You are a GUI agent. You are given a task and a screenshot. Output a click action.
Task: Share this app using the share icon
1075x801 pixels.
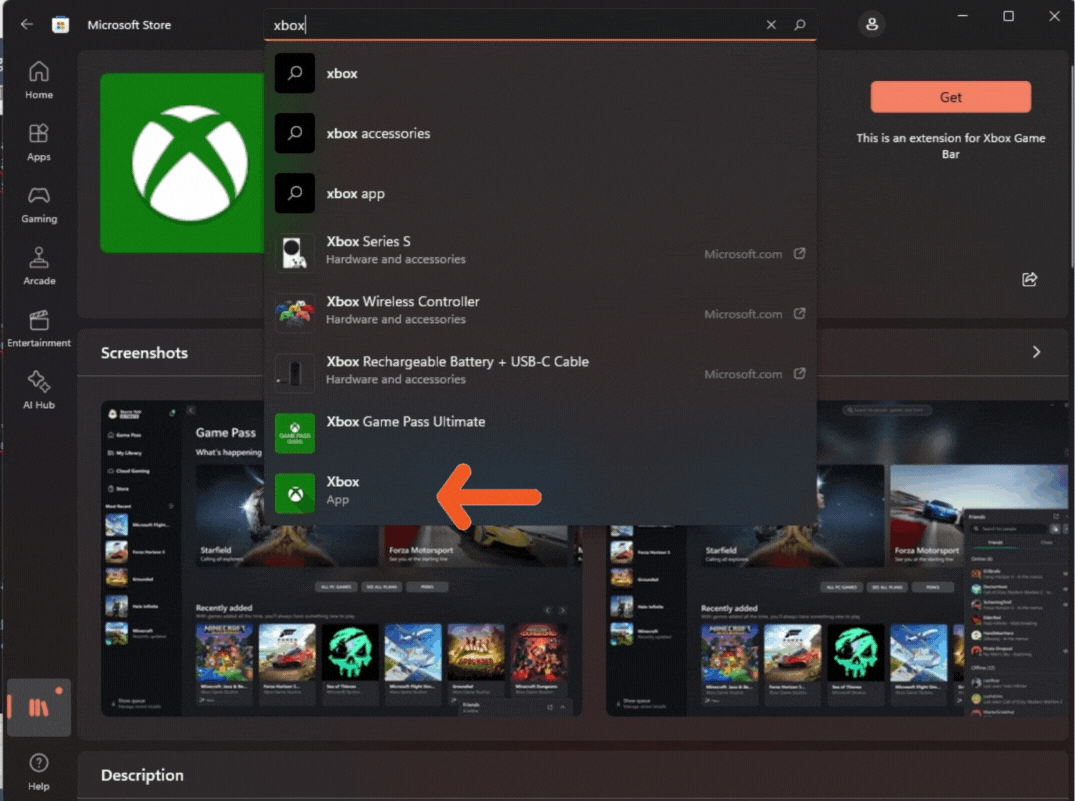pyautogui.click(x=1030, y=280)
